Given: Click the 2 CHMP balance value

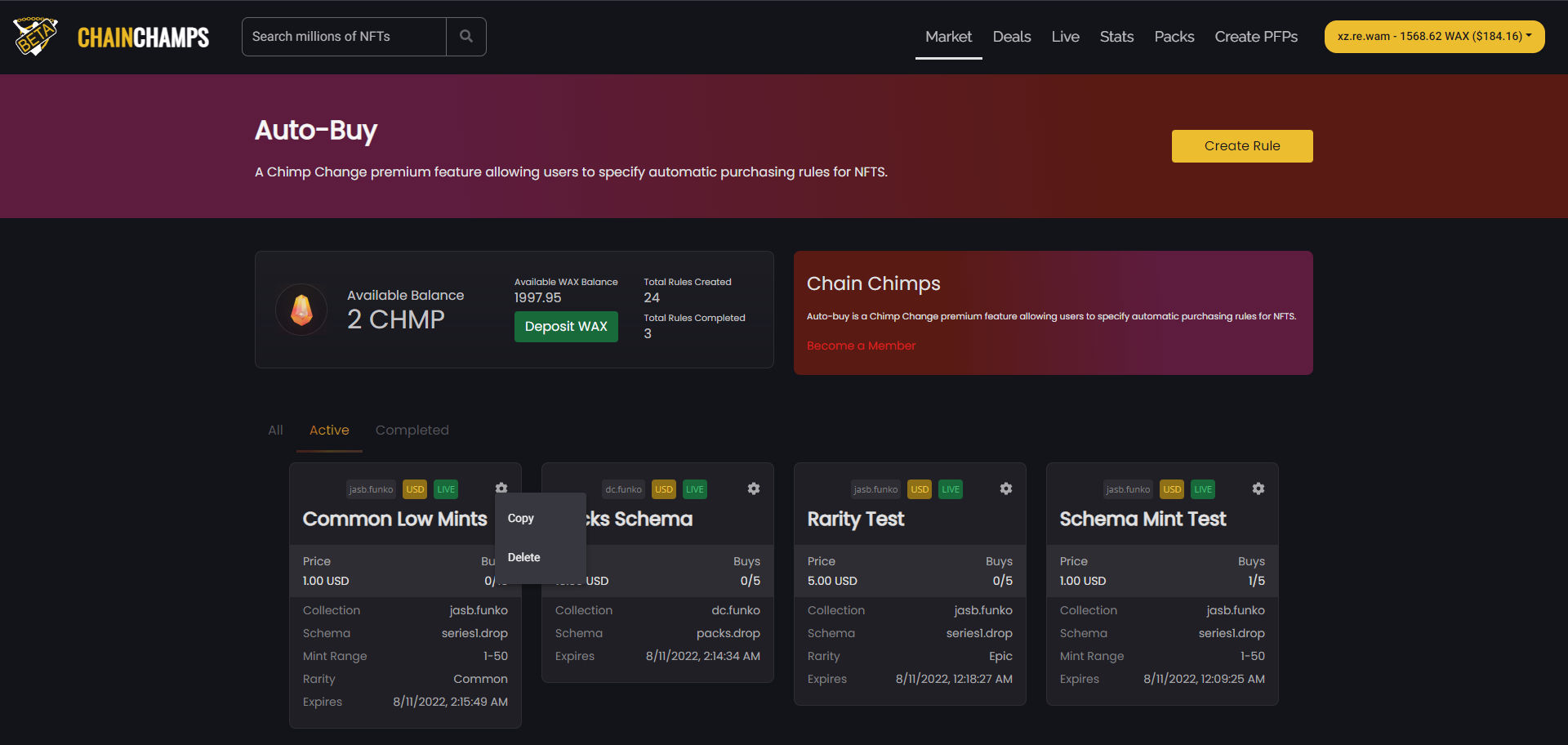Looking at the screenshot, I should (396, 319).
